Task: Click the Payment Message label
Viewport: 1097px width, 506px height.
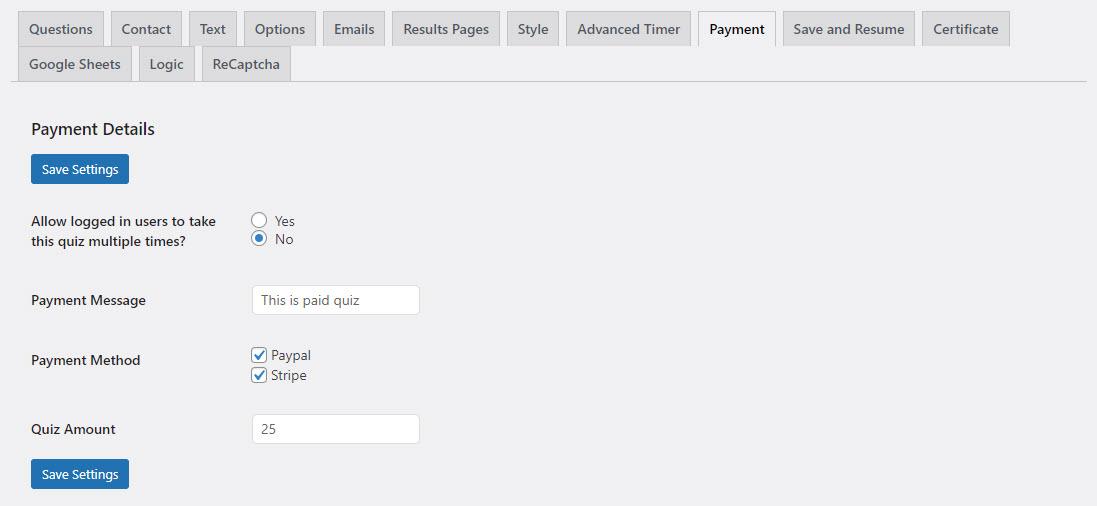Action: [89, 300]
